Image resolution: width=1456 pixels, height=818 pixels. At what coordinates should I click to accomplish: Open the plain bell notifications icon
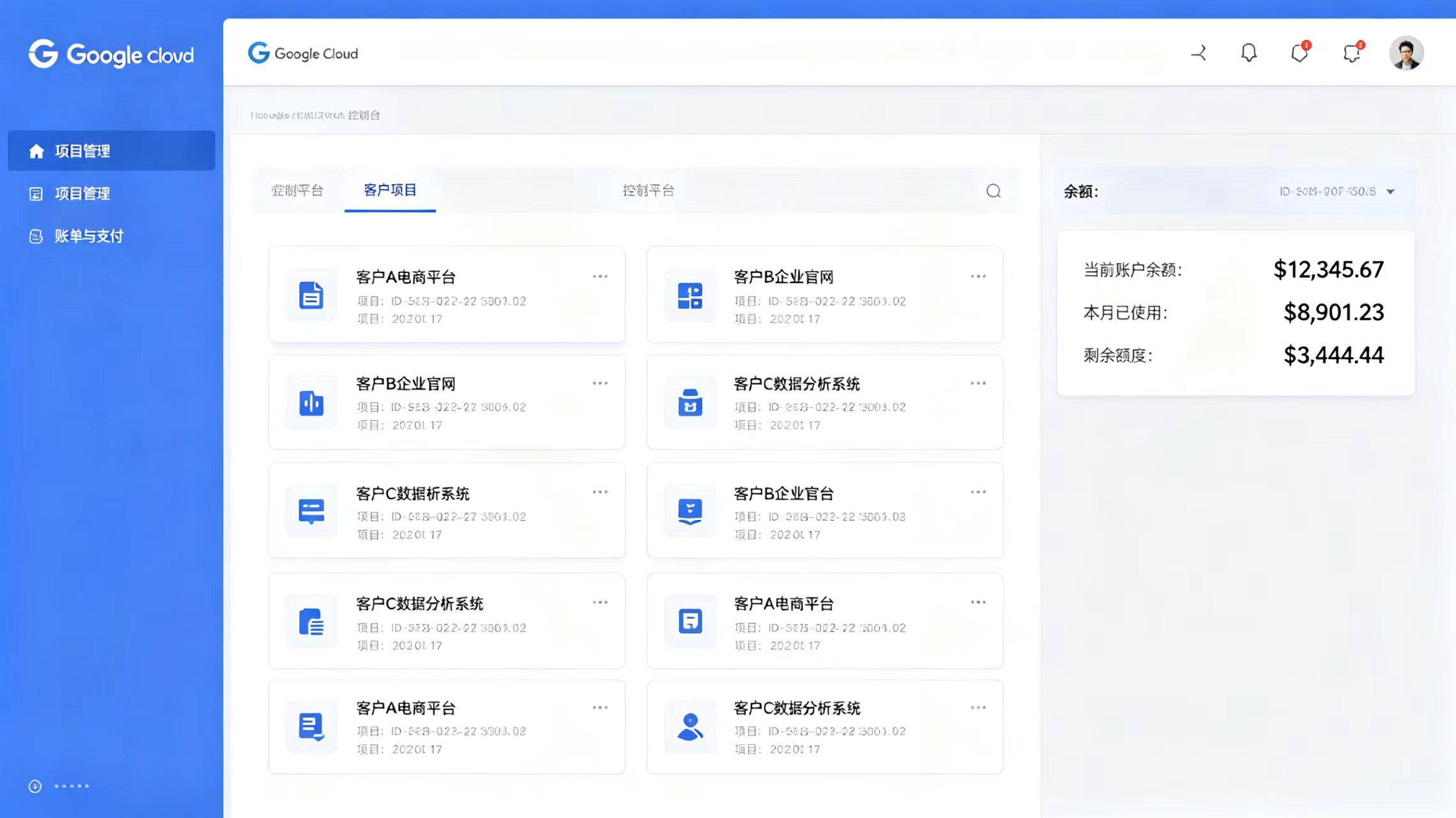1248,52
